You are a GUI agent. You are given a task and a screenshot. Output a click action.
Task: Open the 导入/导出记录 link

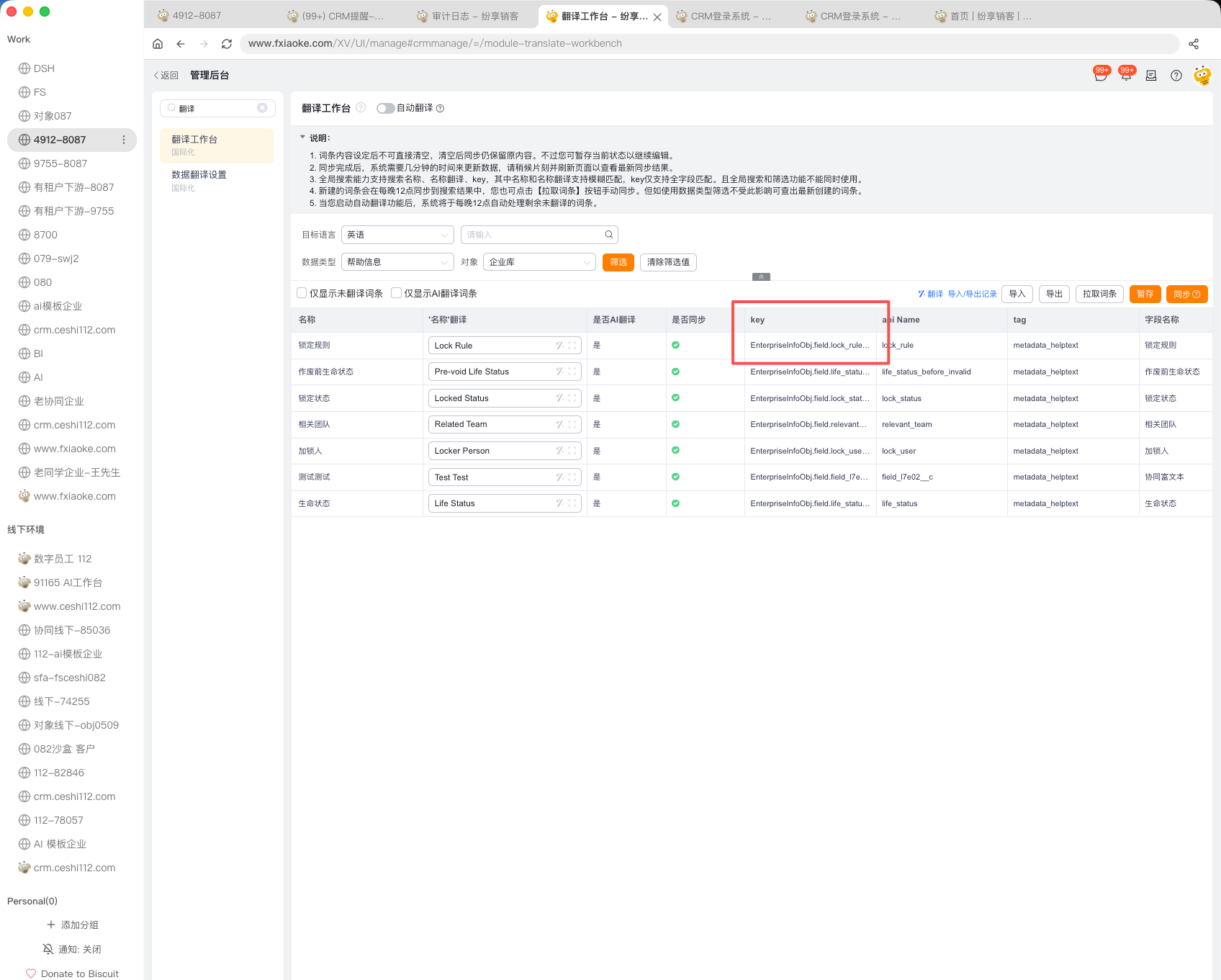972,294
